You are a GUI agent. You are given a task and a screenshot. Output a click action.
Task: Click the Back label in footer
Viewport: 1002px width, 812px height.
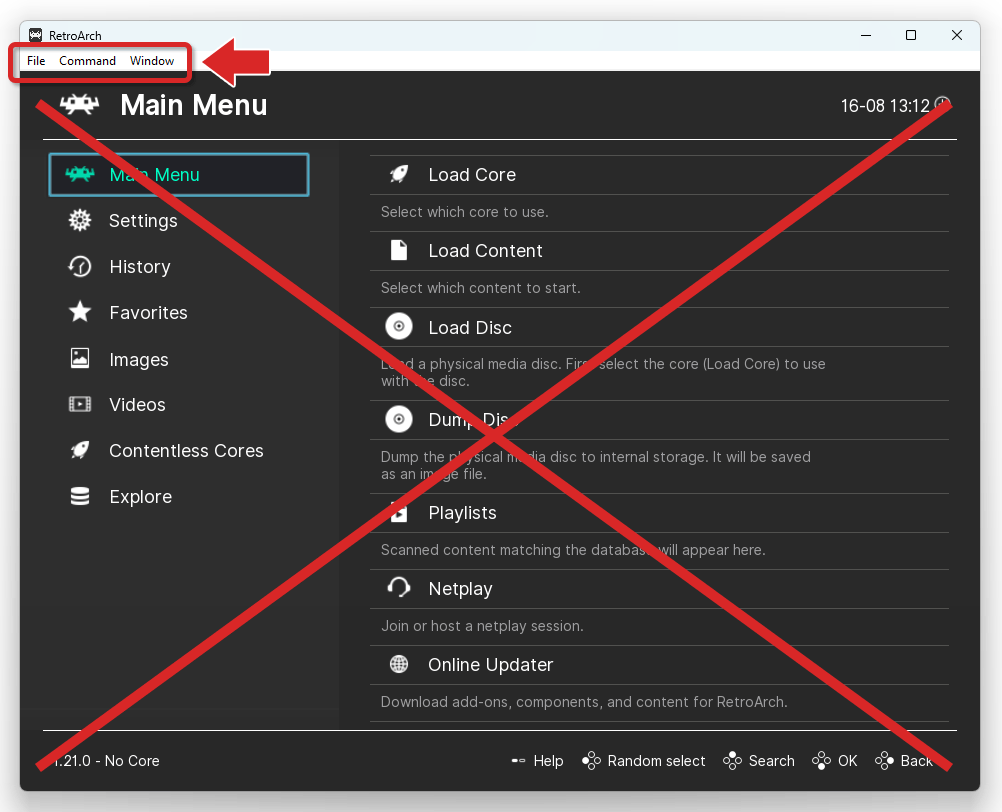(916, 761)
